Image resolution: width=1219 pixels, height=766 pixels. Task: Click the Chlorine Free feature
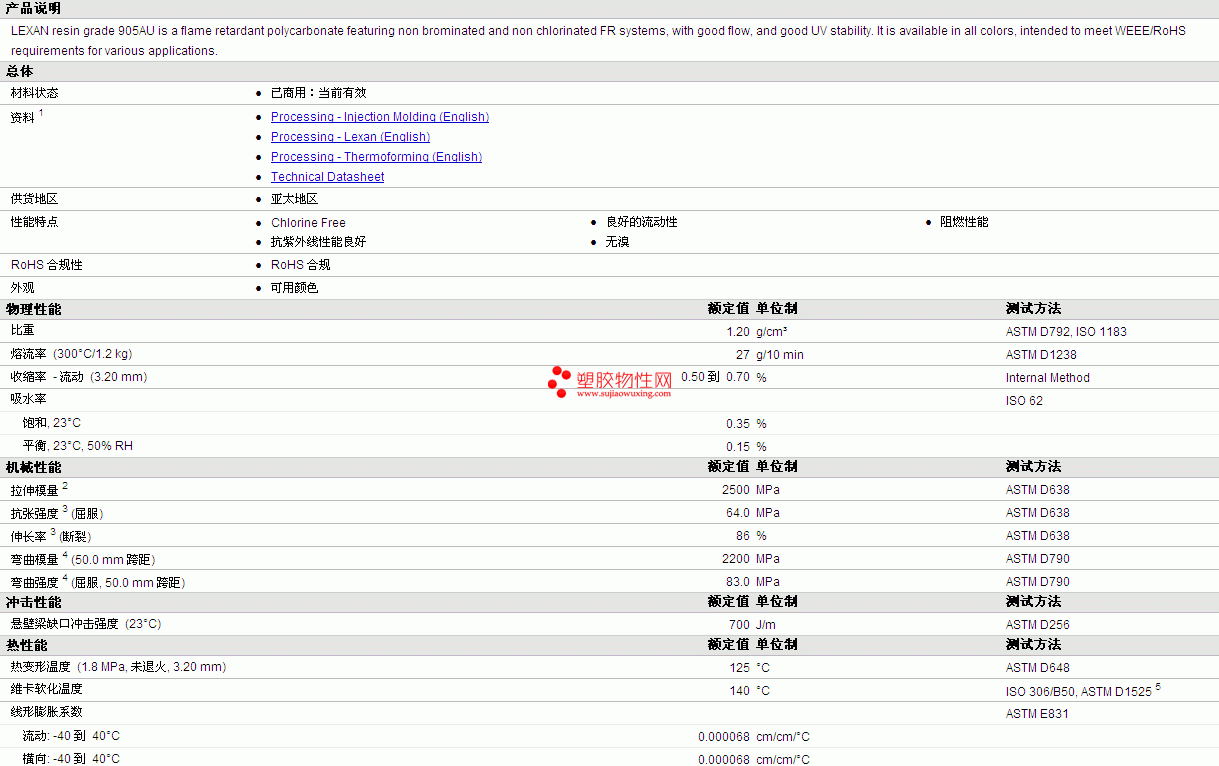click(x=308, y=223)
